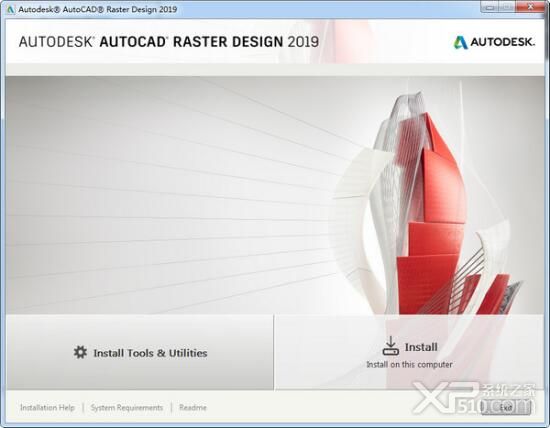Click the Exit button
550x428 pixels.
pos(505,407)
